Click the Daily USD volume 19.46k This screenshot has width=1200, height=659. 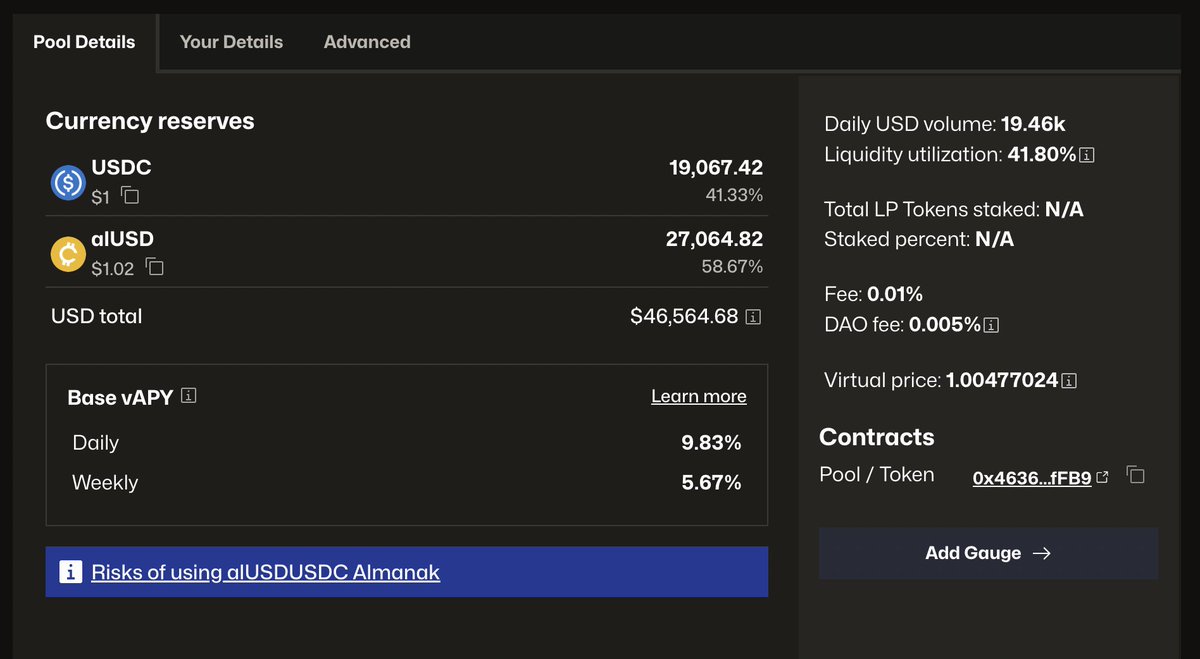click(x=1033, y=124)
